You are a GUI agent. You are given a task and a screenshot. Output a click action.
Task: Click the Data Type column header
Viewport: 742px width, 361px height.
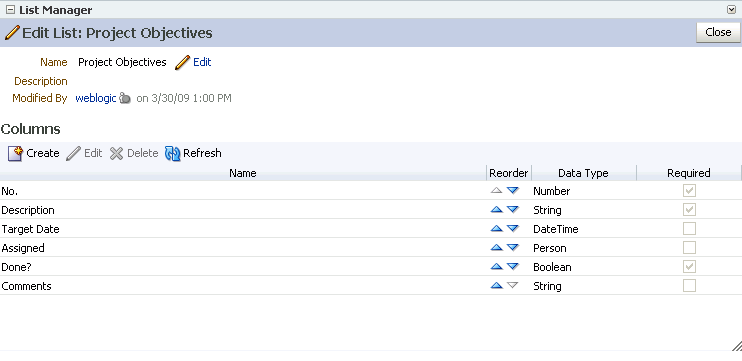(x=583, y=173)
